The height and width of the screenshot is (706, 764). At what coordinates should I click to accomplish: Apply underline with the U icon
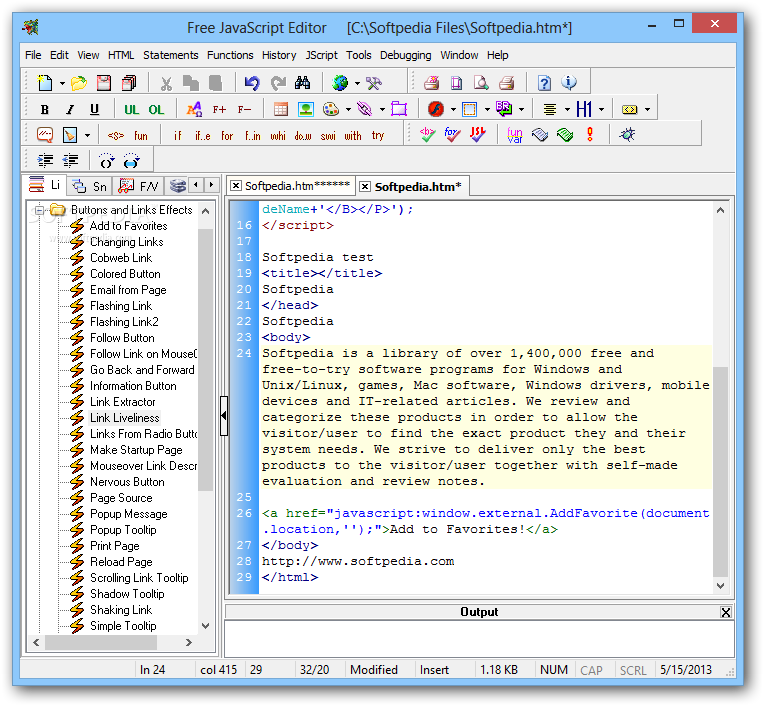tap(95, 110)
